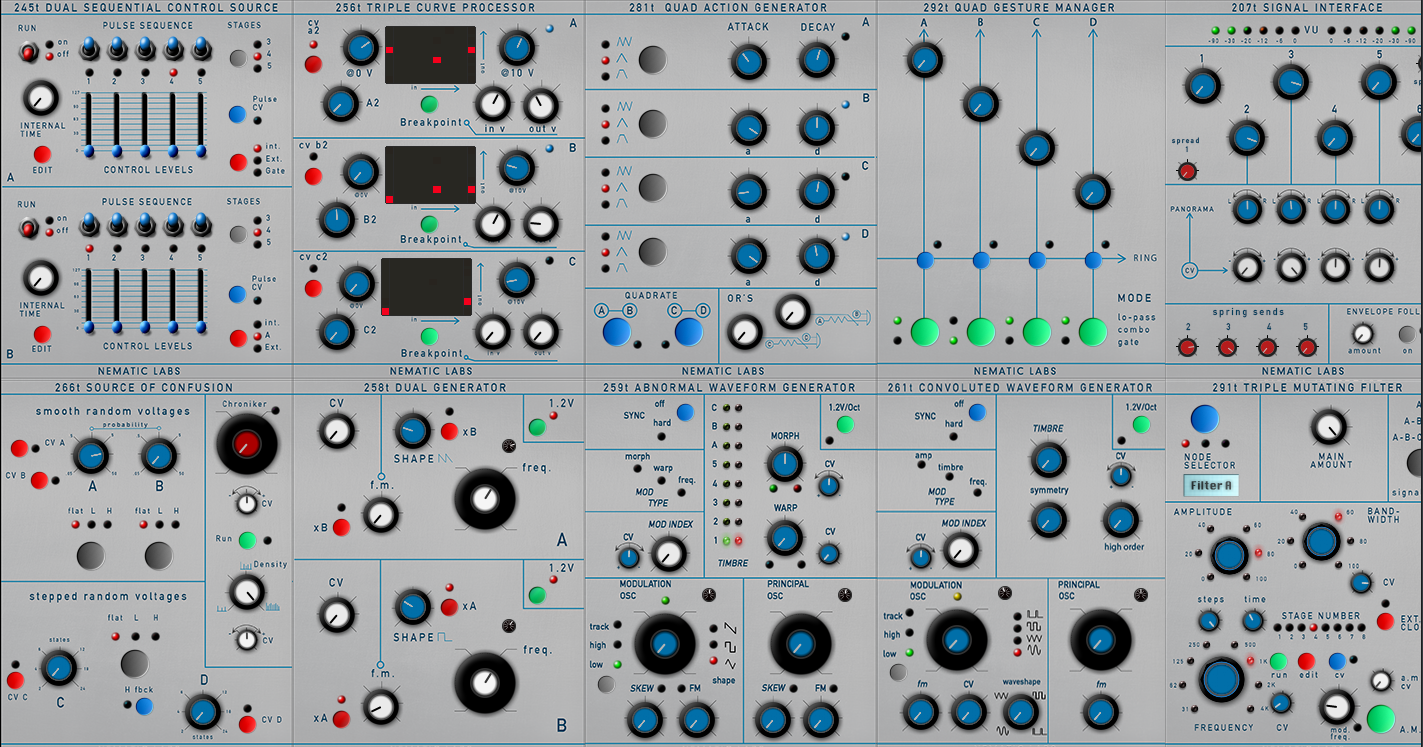Click the red xB button beside SHAPE in 258t section A

point(450,432)
